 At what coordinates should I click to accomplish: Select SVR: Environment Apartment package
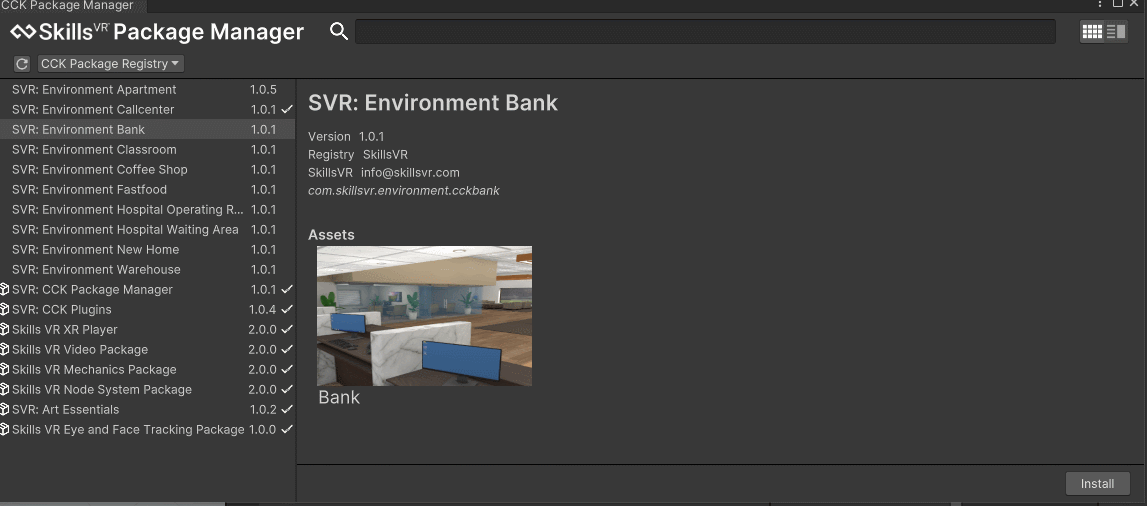pos(147,89)
